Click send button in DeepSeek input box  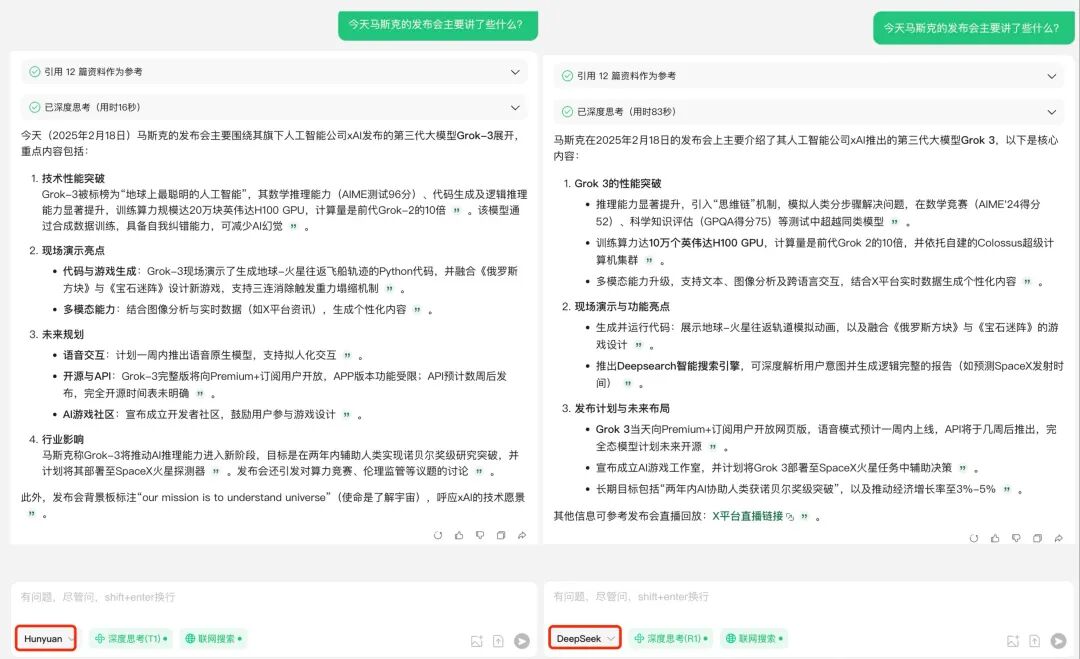[x=1058, y=641]
